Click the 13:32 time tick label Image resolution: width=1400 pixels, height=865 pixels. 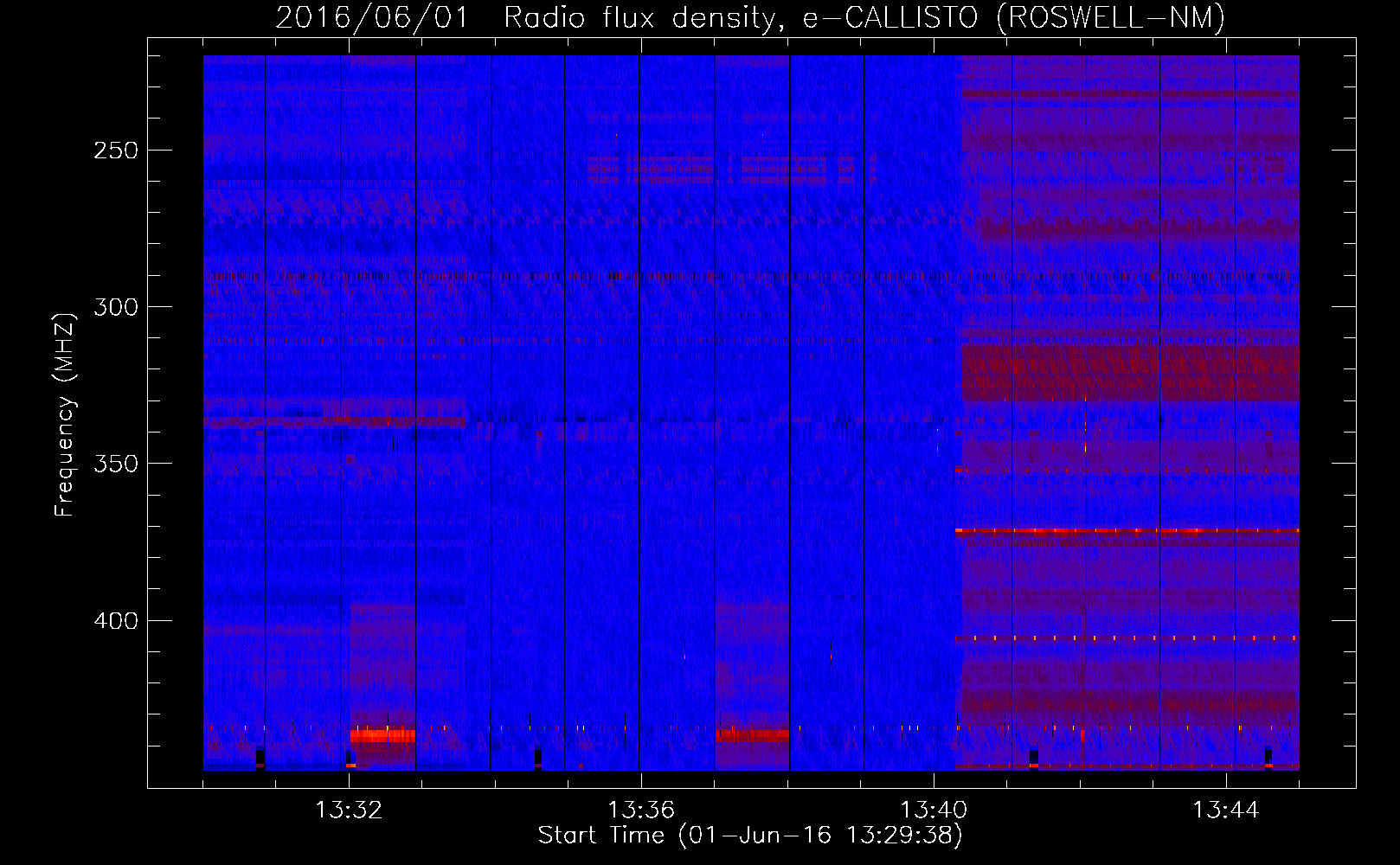pos(349,811)
